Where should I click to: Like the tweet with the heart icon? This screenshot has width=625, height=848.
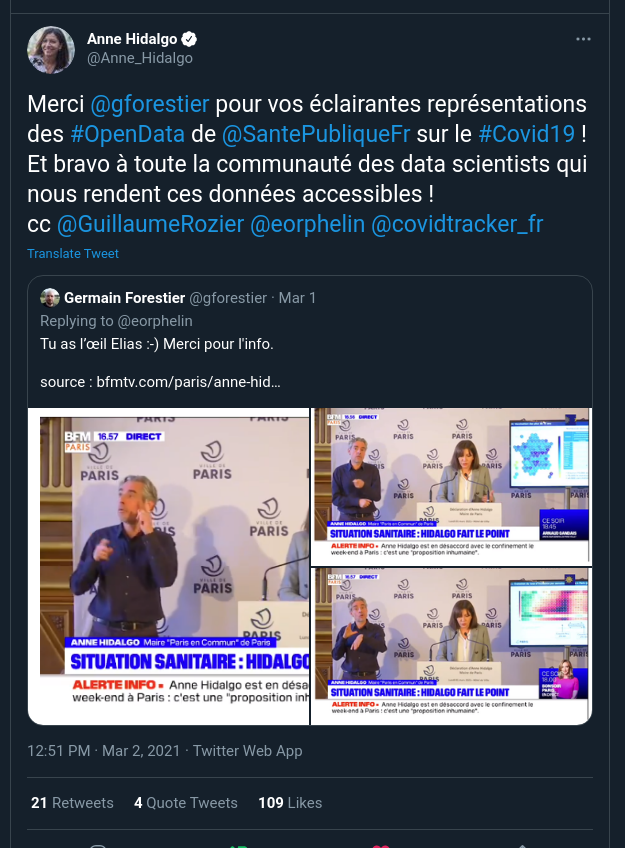click(380, 845)
